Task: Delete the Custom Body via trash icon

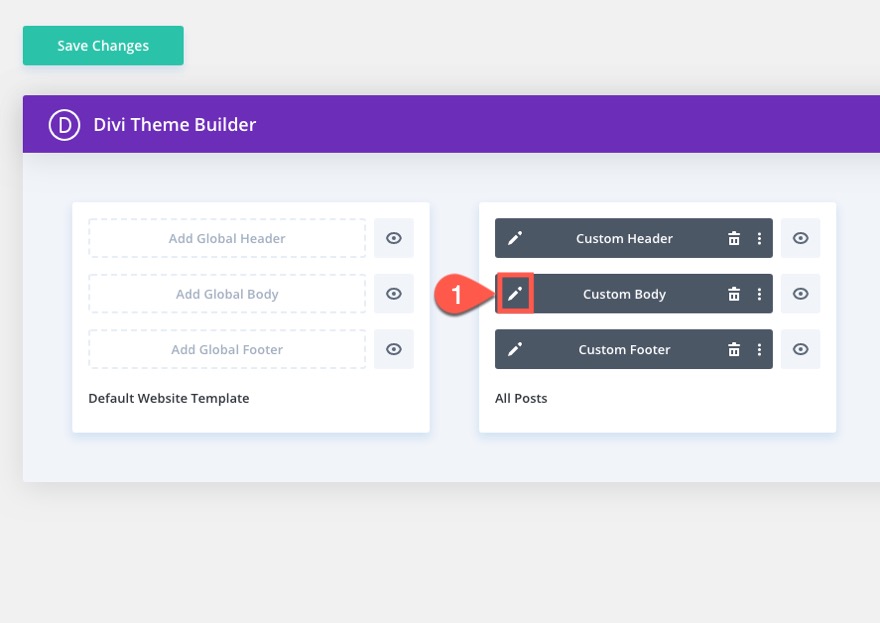Action: 734,294
